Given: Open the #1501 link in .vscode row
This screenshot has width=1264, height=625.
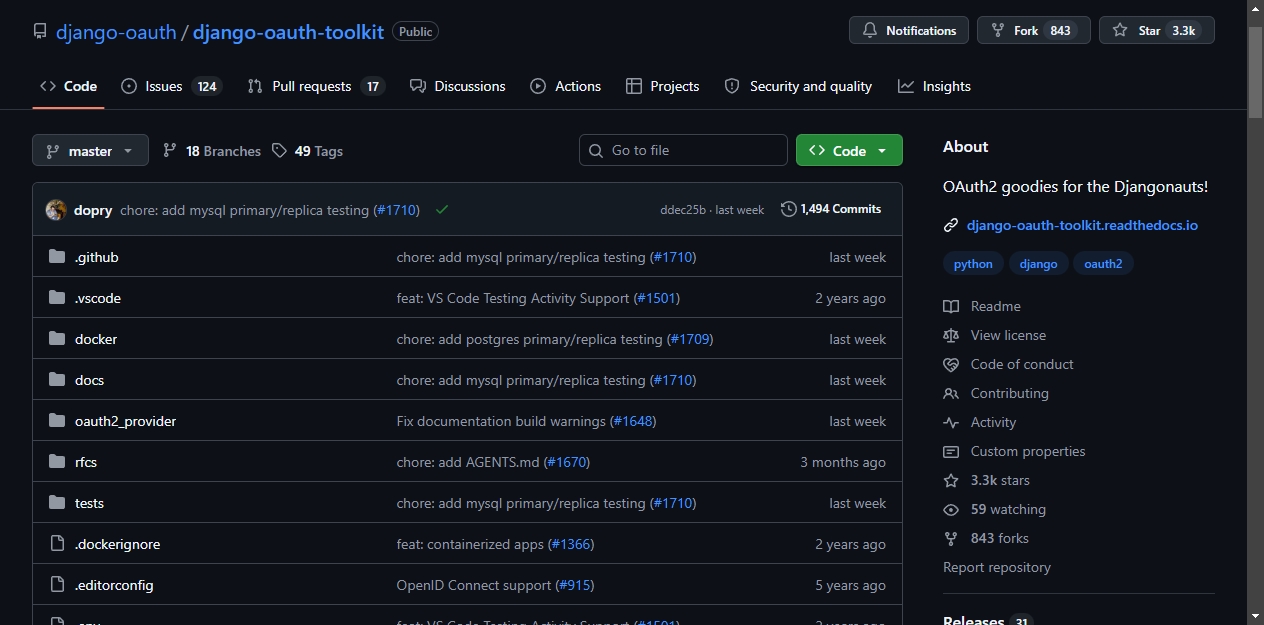Looking at the screenshot, I should point(656,298).
